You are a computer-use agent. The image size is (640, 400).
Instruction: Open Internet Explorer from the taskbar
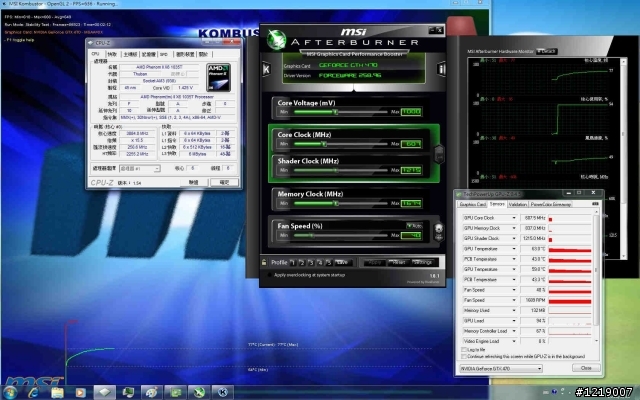33,393
